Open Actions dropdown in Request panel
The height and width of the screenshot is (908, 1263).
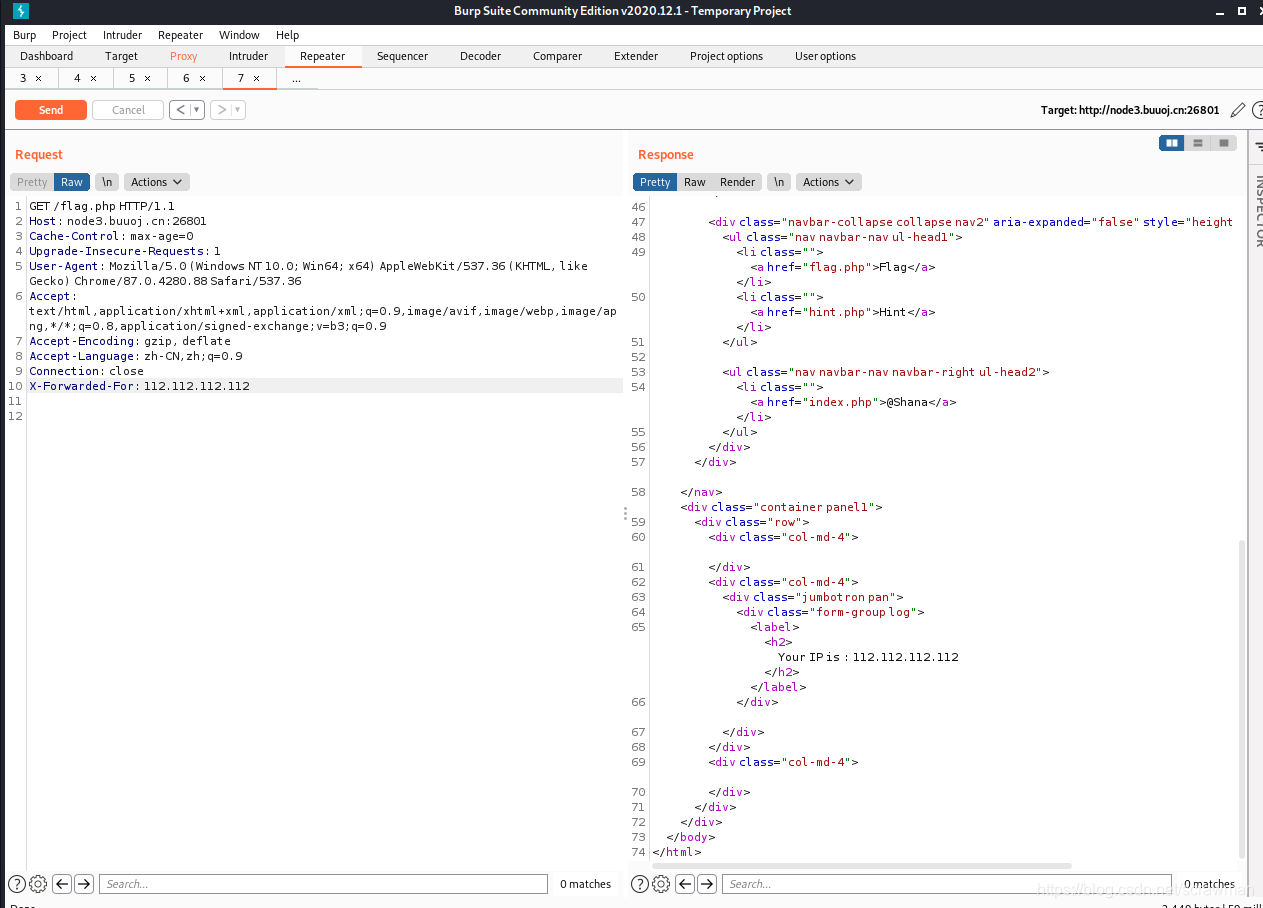coord(157,182)
